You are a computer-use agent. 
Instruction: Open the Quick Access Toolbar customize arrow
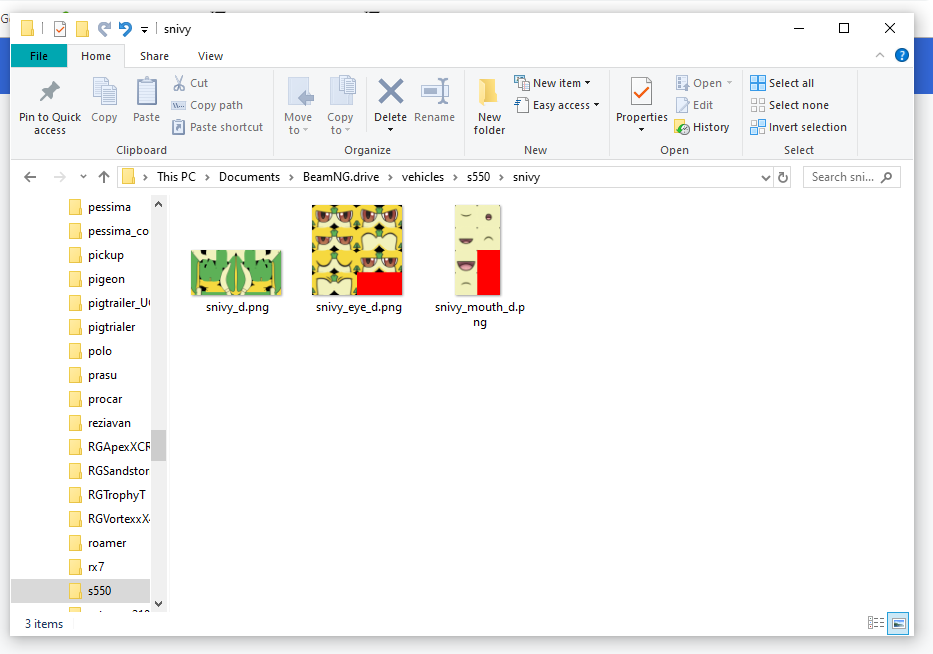pos(144,29)
